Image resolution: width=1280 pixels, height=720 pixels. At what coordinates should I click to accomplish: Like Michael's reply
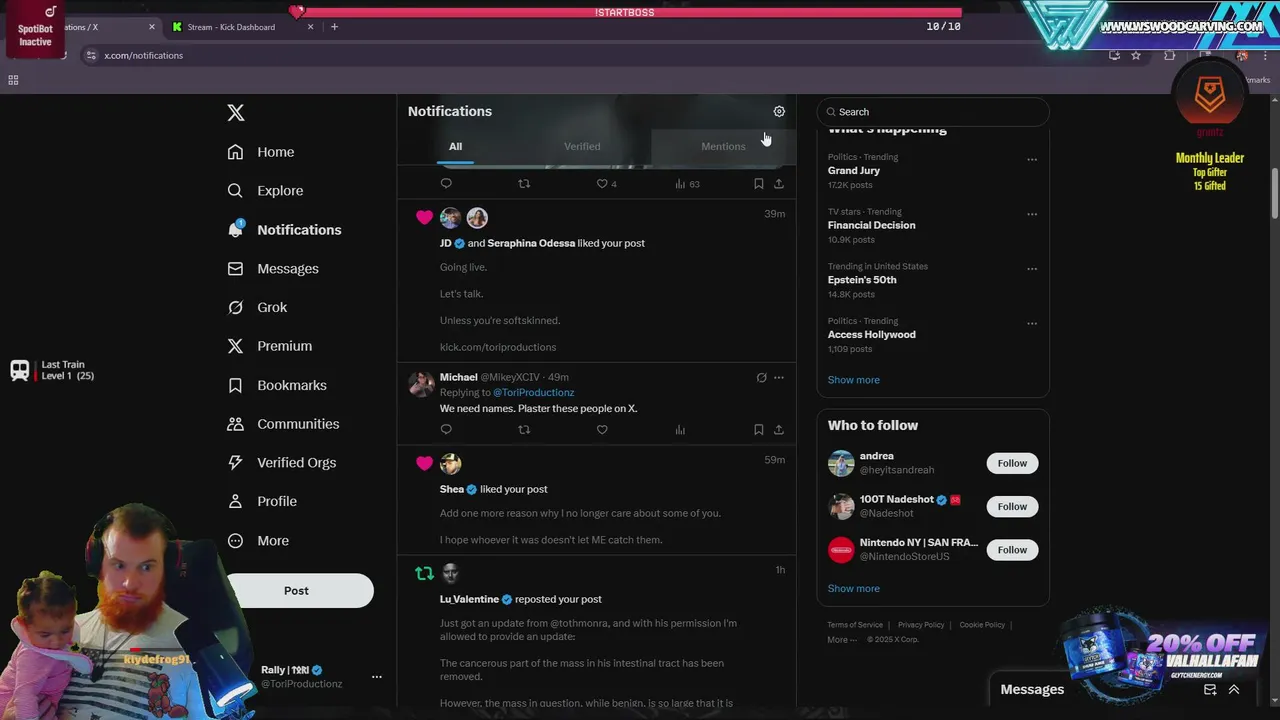pyautogui.click(x=602, y=430)
